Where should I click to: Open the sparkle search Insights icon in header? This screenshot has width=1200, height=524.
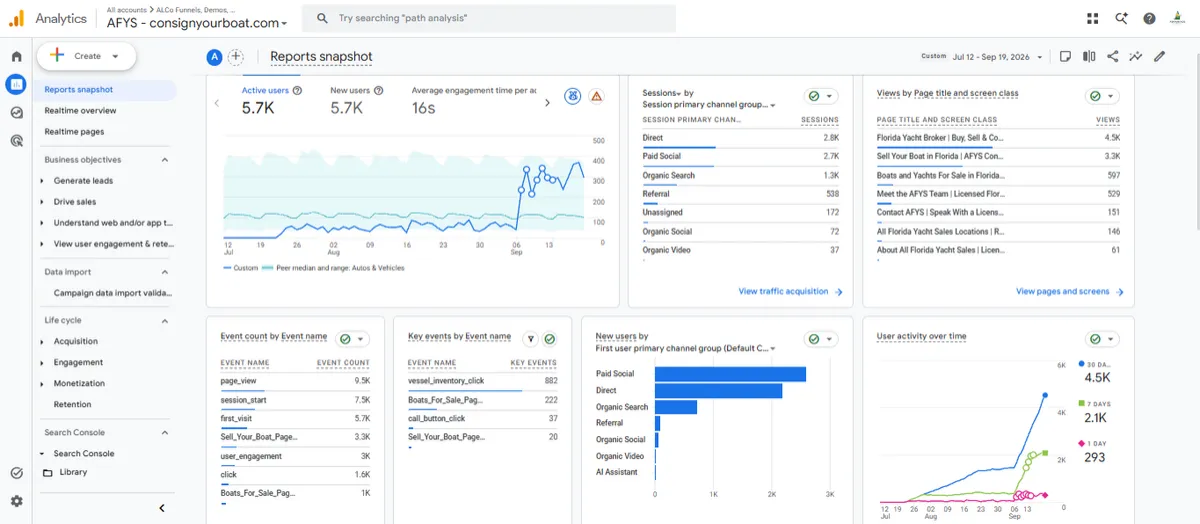pyautogui.click(x=1121, y=18)
